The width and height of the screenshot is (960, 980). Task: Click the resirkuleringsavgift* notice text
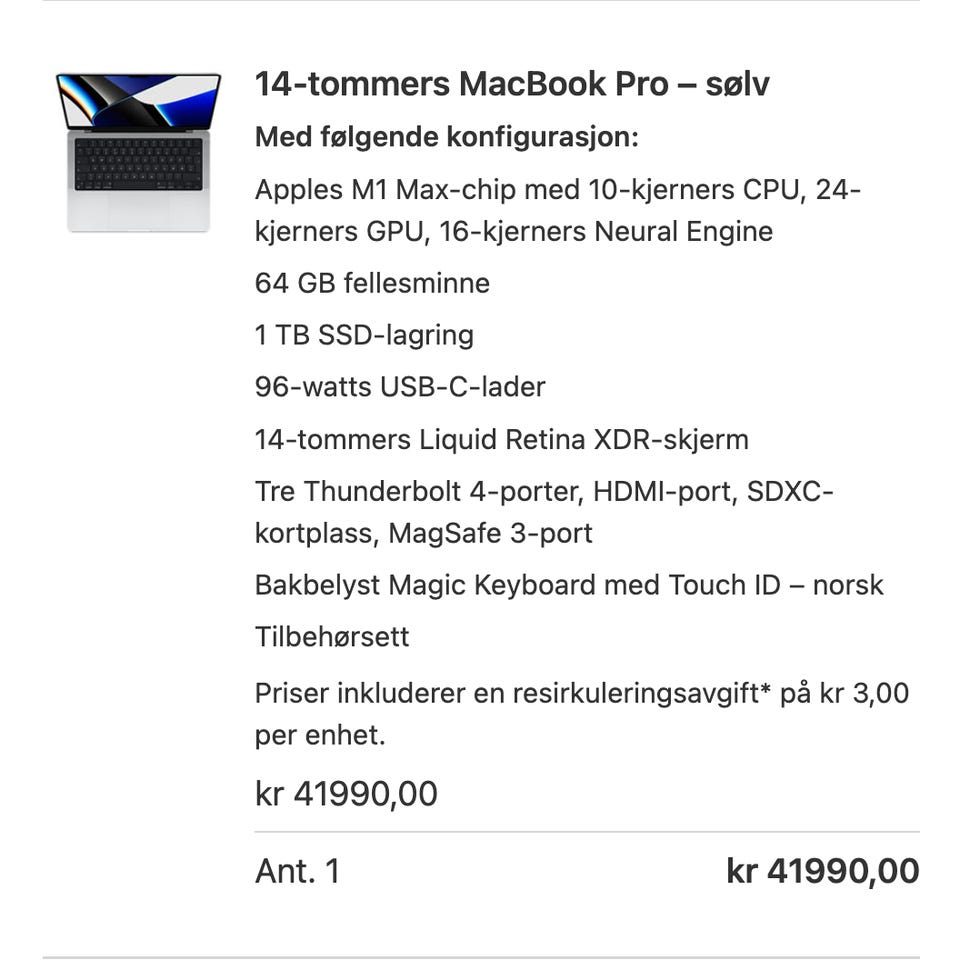coord(581,693)
